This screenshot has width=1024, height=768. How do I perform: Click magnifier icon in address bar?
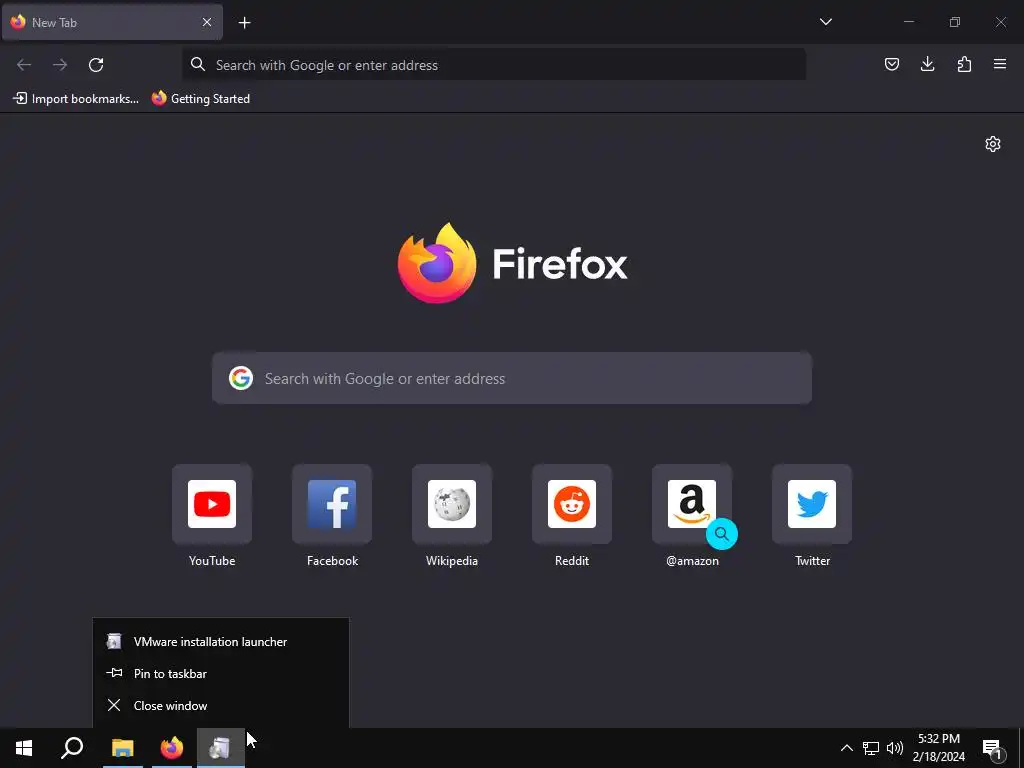pyautogui.click(x=197, y=64)
